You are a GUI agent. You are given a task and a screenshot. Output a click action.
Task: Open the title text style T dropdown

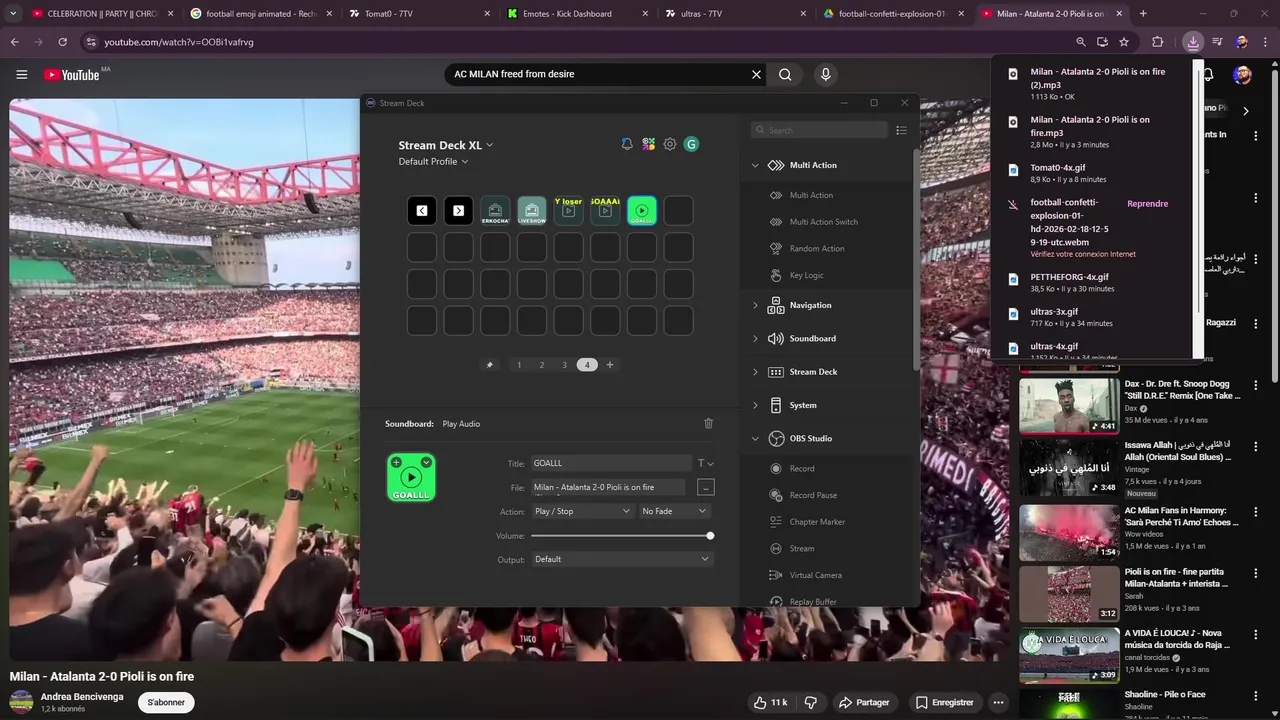coord(705,463)
